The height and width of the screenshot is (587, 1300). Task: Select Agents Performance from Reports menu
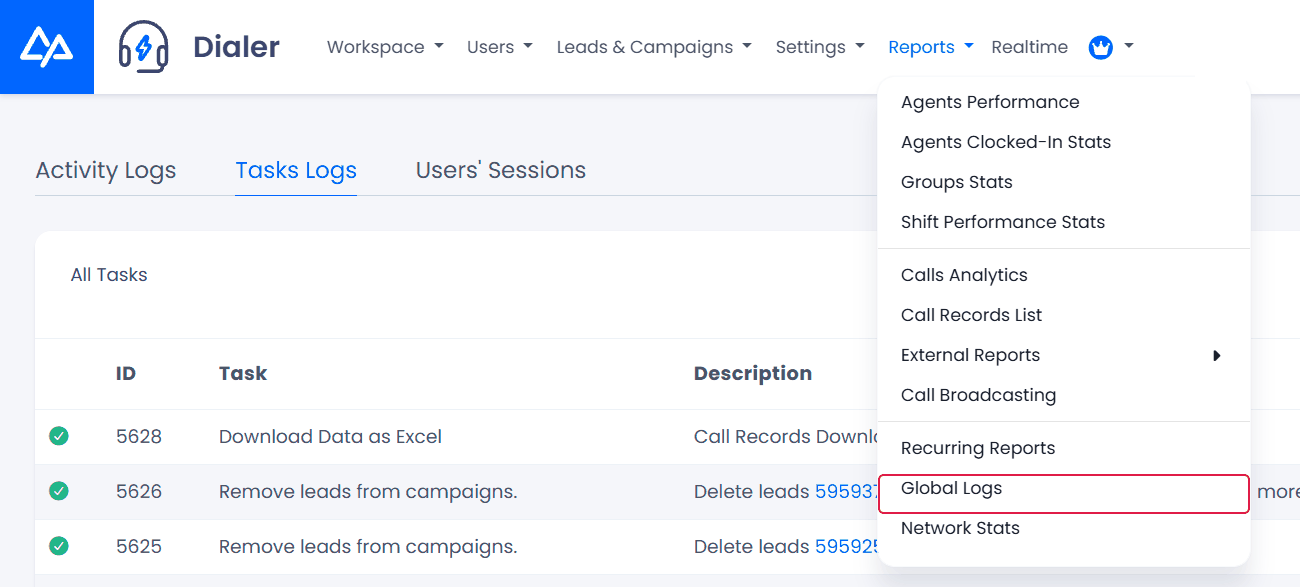tap(1064, 102)
